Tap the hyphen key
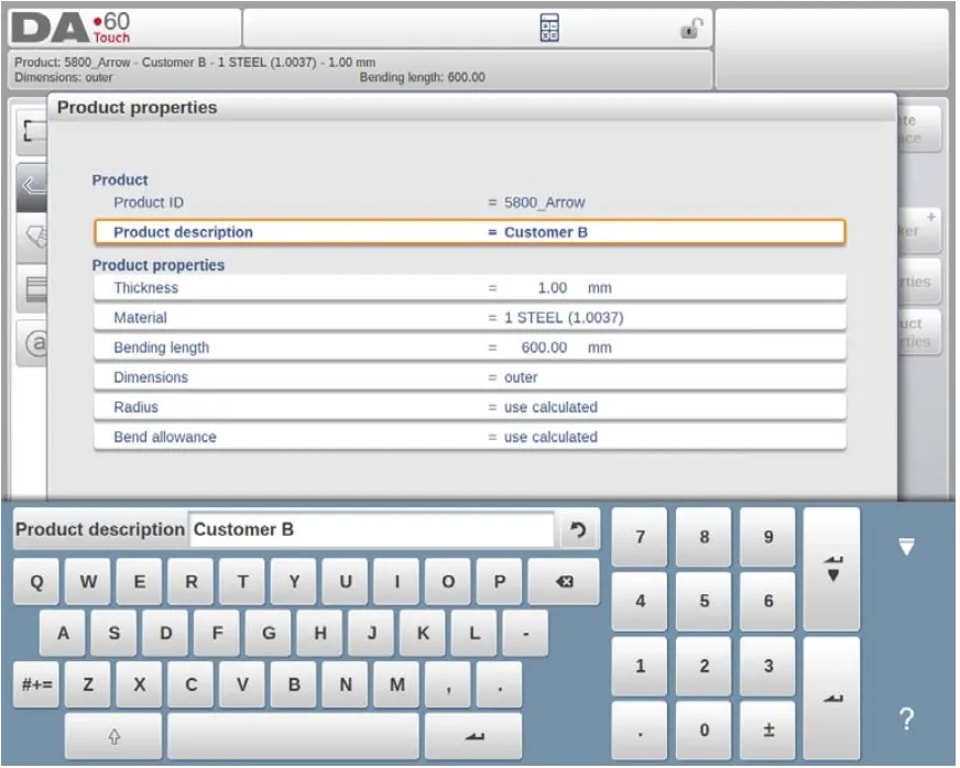 point(525,633)
